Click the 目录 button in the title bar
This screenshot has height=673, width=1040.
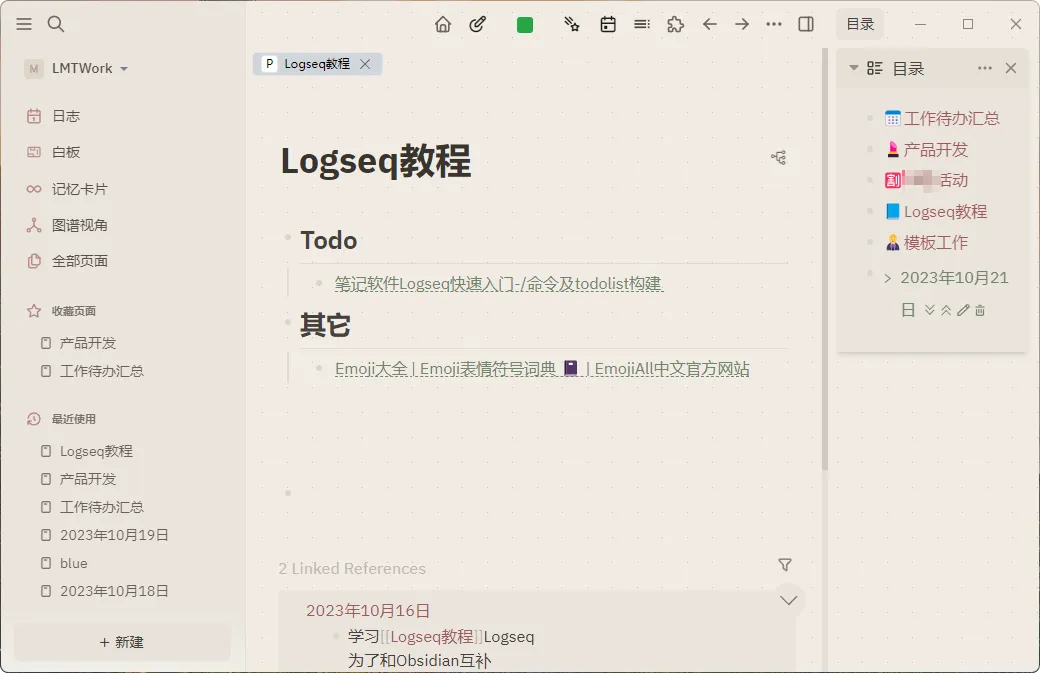pos(860,25)
